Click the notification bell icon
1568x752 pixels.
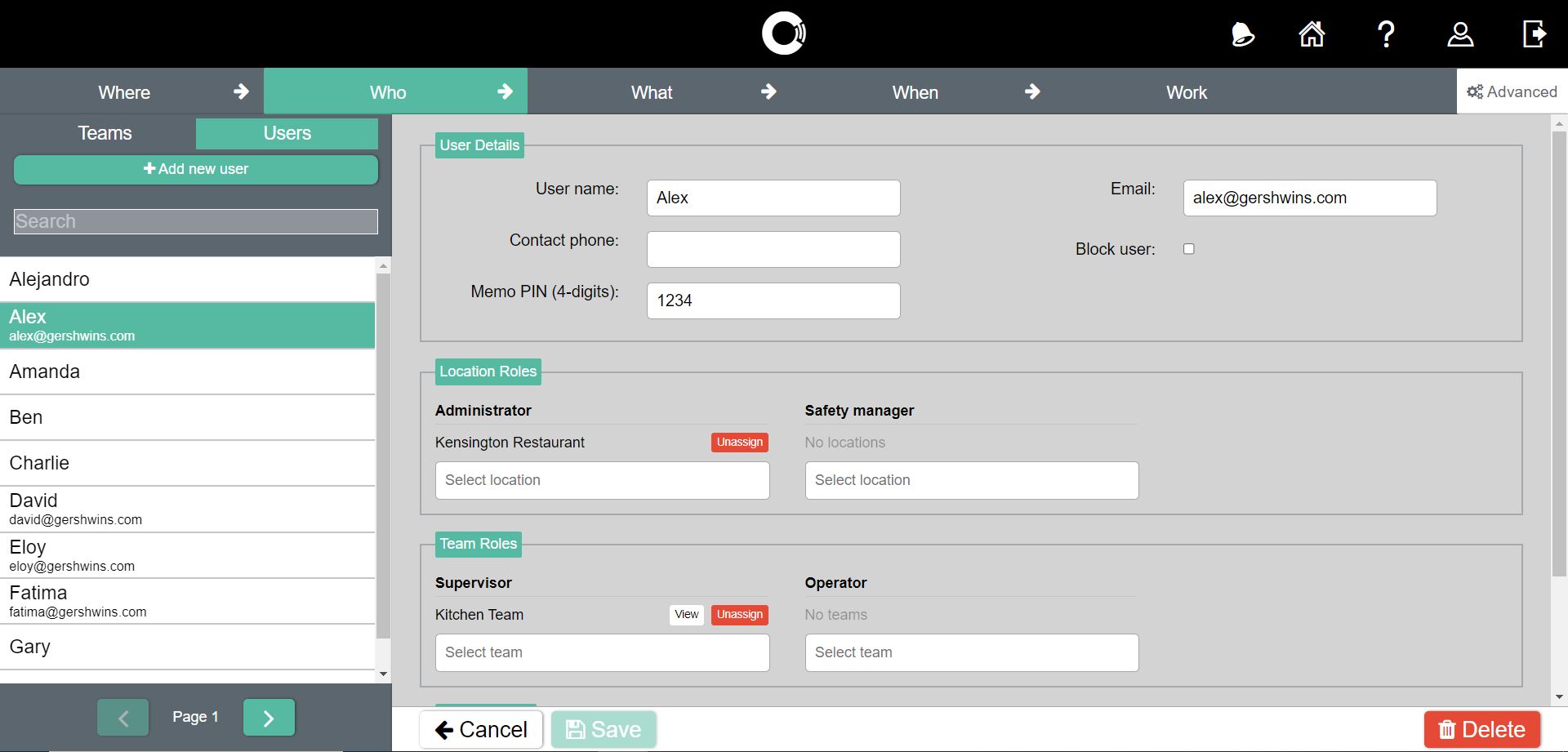[x=1241, y=34]
